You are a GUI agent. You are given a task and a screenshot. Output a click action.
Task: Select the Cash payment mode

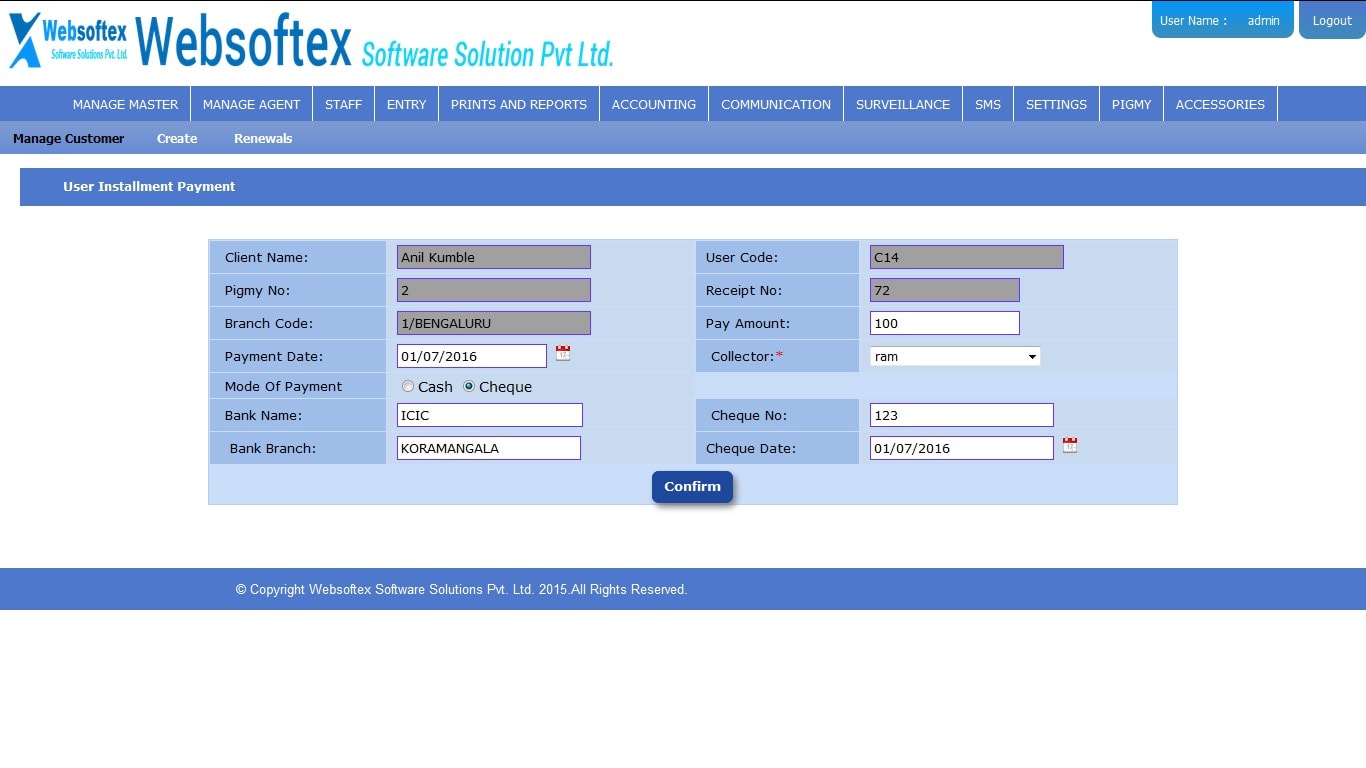click(408, 387)
